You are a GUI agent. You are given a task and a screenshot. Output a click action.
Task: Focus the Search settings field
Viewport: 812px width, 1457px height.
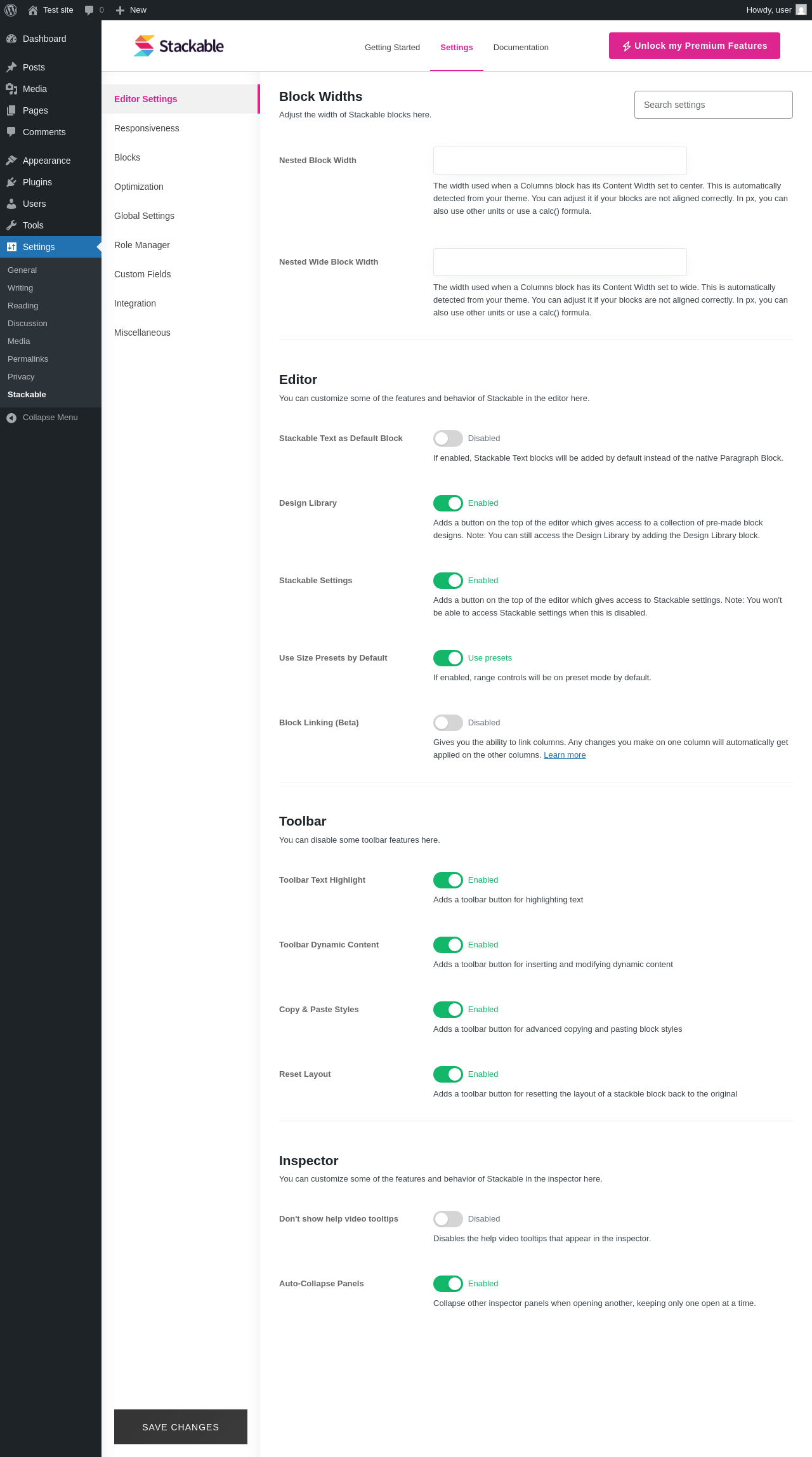click(x=713, y=105)
